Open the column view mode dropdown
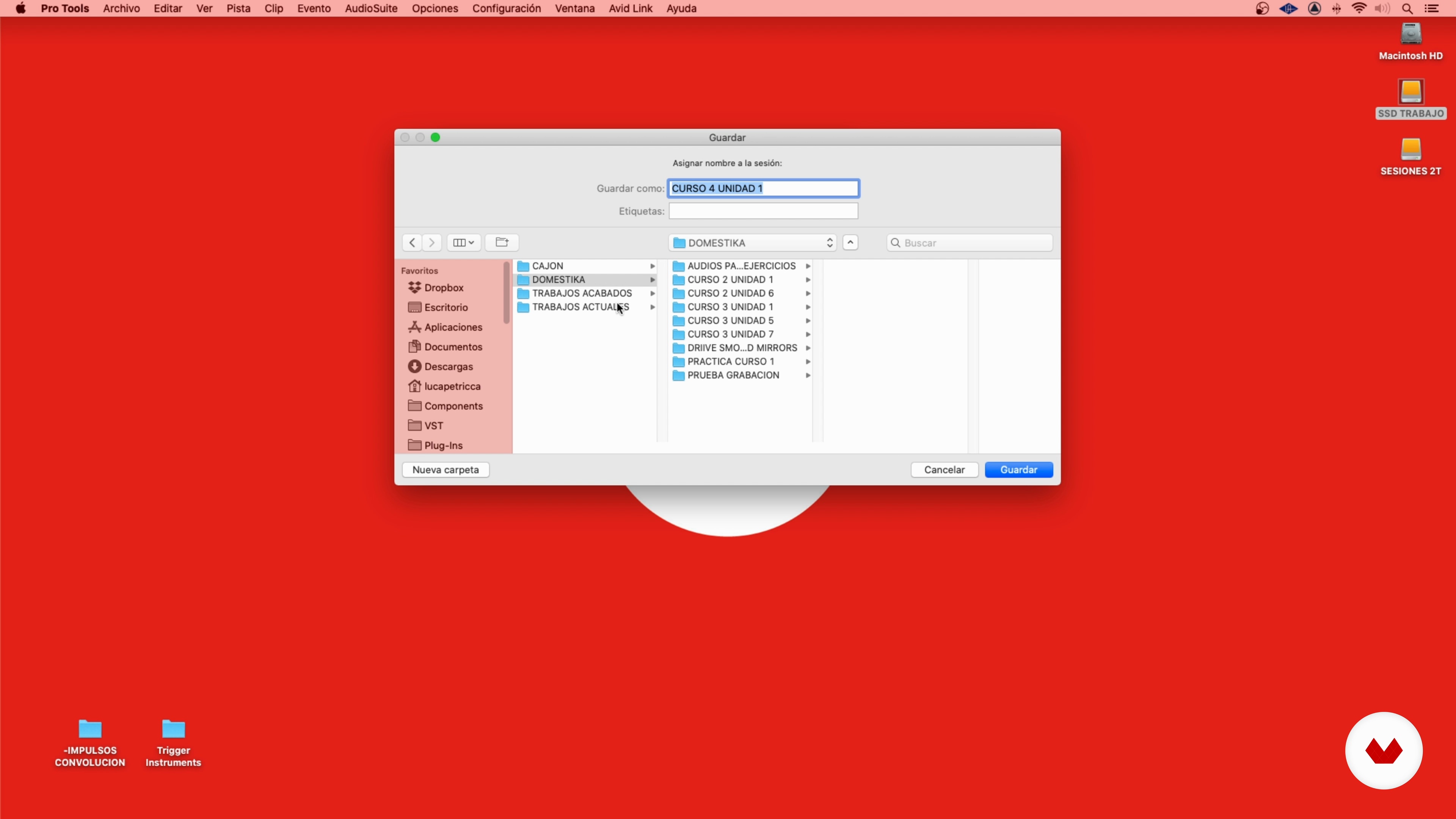Screen dimensions: 1456x819 463,243
